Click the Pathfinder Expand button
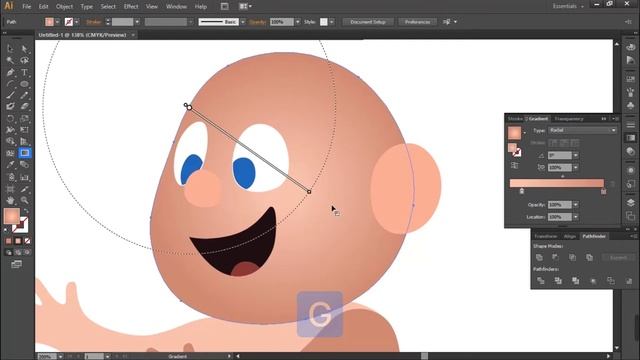Image resolution: width=640 pixels, height=360 pixels. click(619, 258)
